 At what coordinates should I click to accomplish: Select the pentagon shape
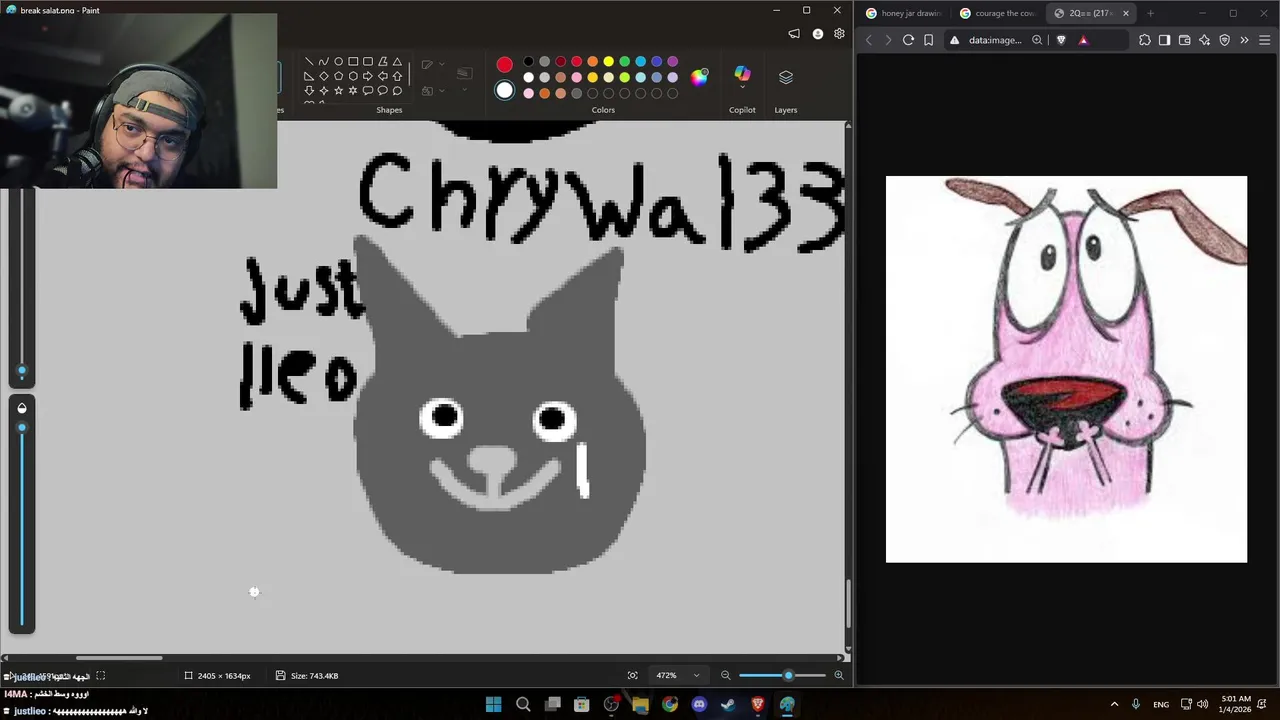[x=338, y=76]
